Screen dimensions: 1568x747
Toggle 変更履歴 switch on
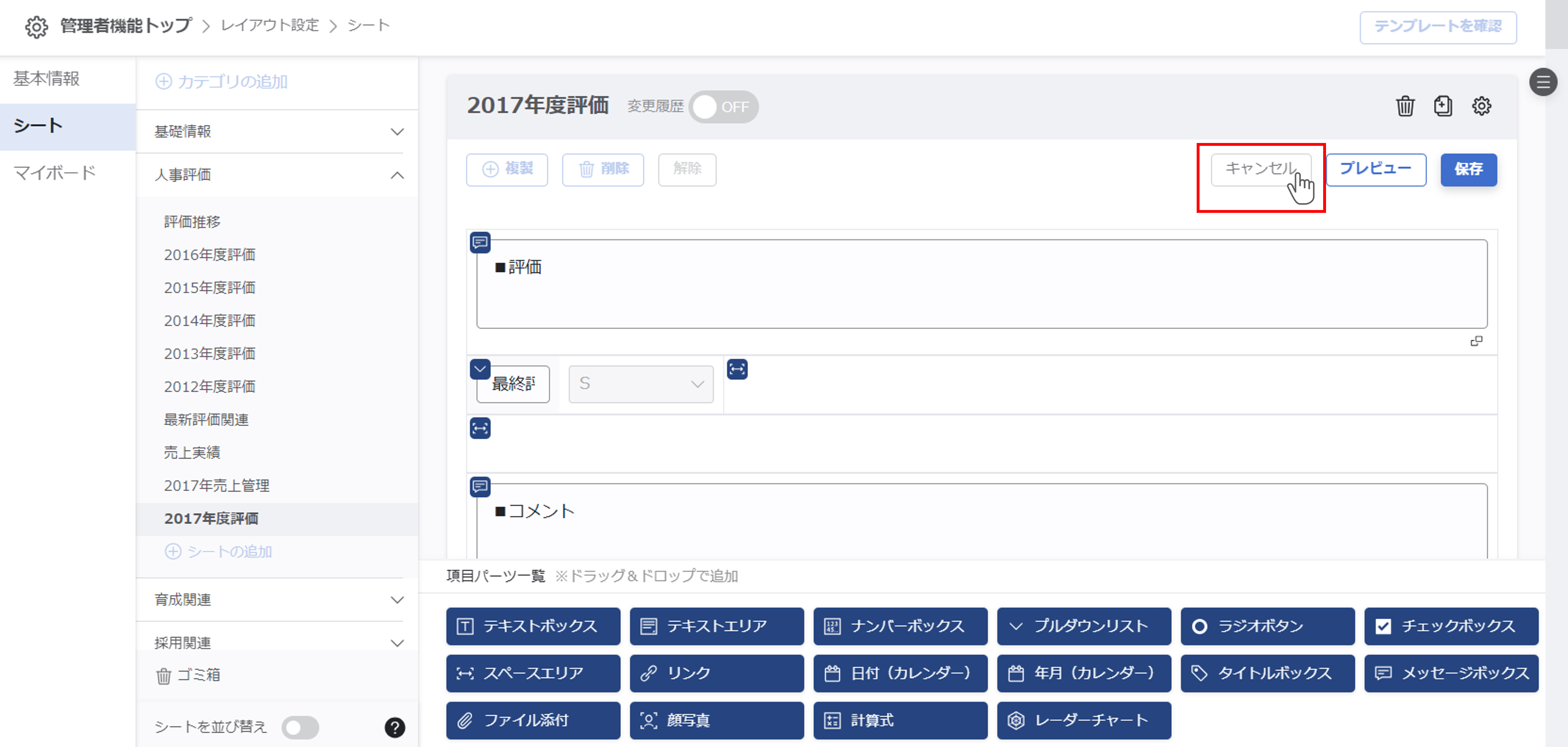point(723,107)
